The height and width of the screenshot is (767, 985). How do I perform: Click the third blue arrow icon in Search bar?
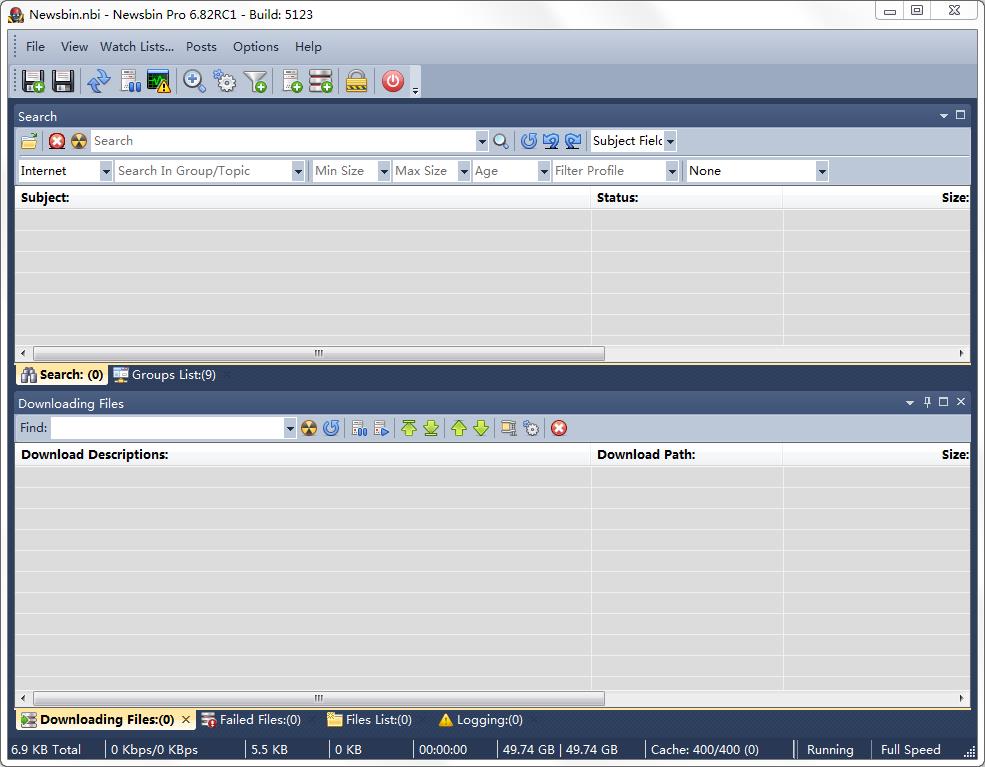(572, 141)
